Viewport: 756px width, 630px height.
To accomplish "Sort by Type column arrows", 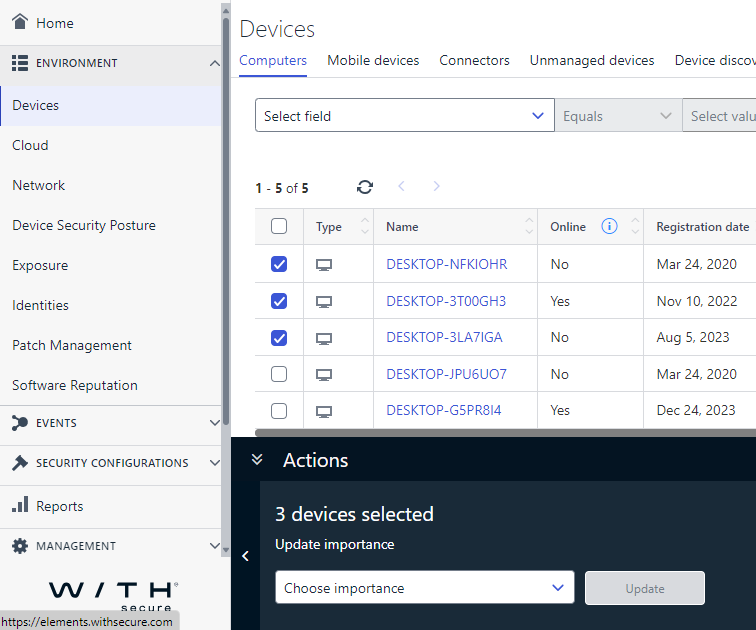I will [x=365, y=226].
